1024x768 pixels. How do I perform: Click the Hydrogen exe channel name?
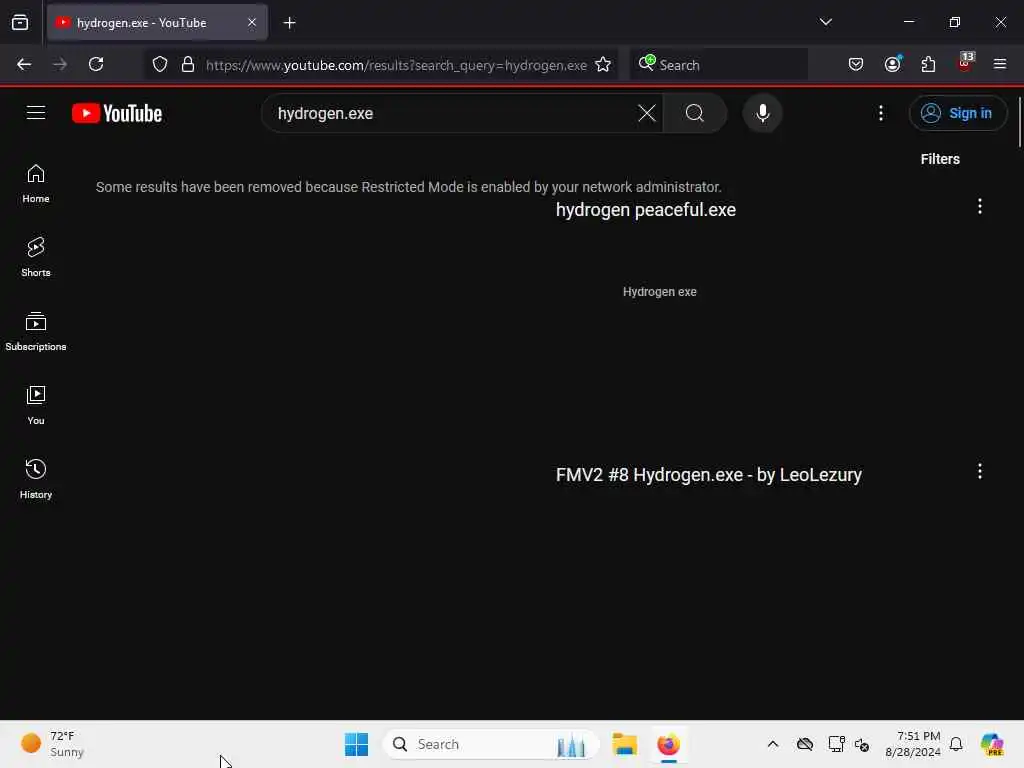coord(660,292)
